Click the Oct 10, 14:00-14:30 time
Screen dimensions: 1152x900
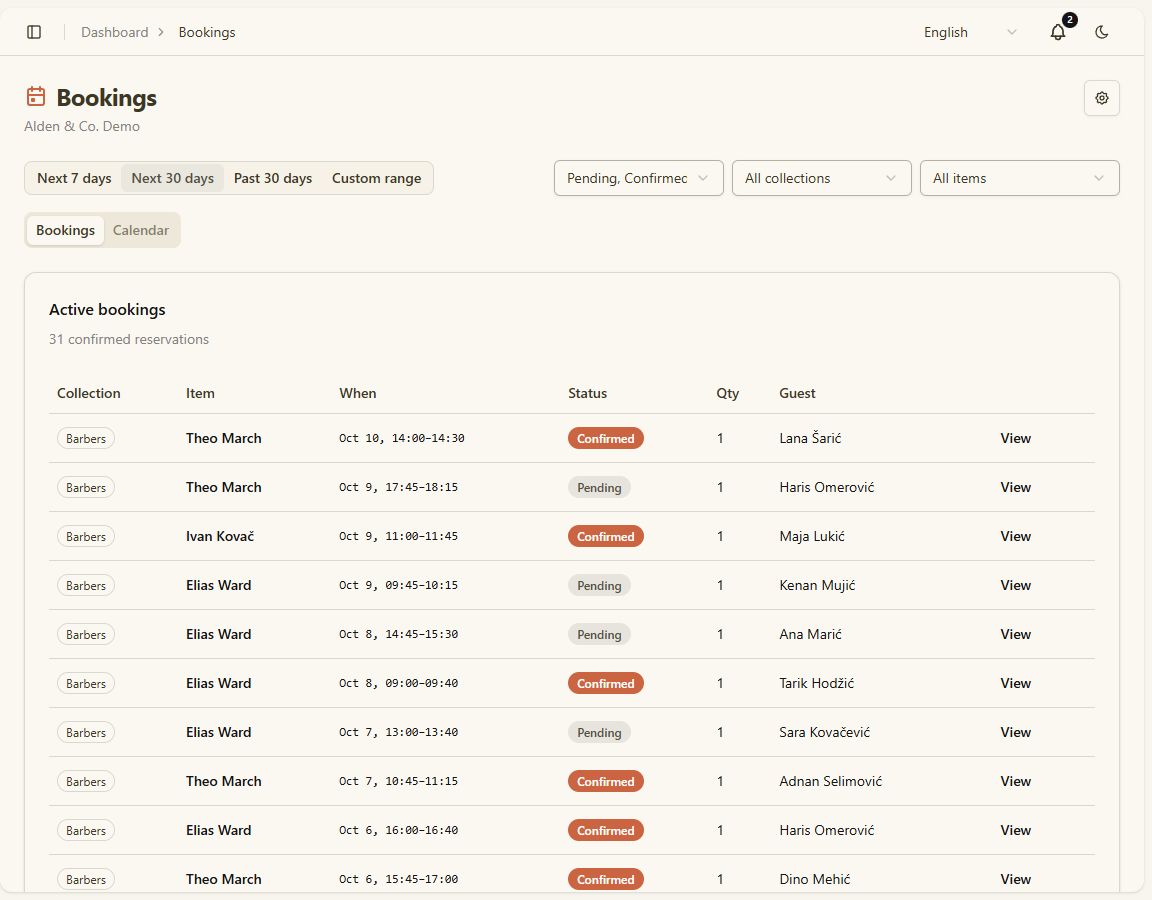pyautogui.click(x=402, y=438)
